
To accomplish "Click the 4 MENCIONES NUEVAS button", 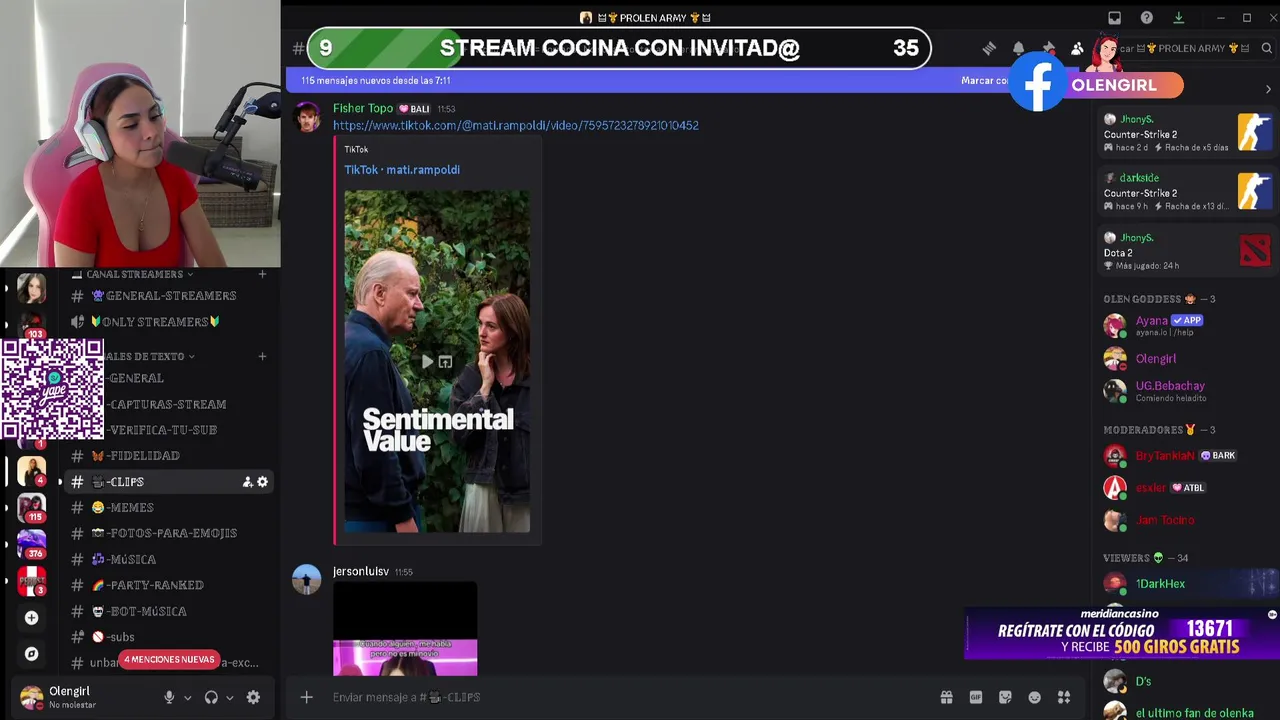I will (x=169, y=659).
